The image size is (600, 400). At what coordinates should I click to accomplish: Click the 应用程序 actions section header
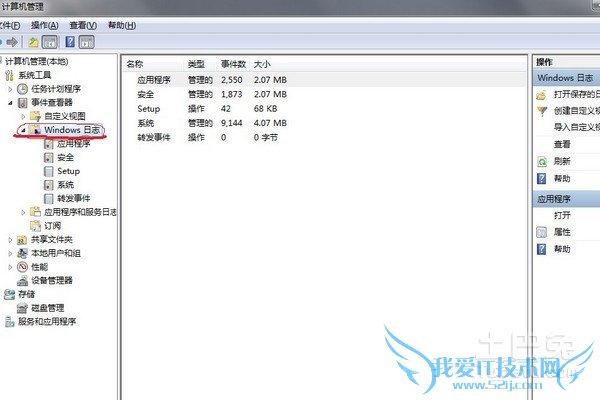point(567,199)
